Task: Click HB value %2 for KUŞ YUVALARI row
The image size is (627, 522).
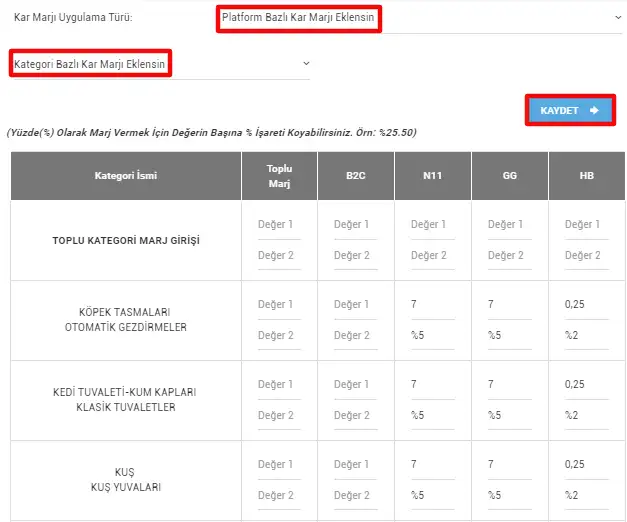Action: 587,496
